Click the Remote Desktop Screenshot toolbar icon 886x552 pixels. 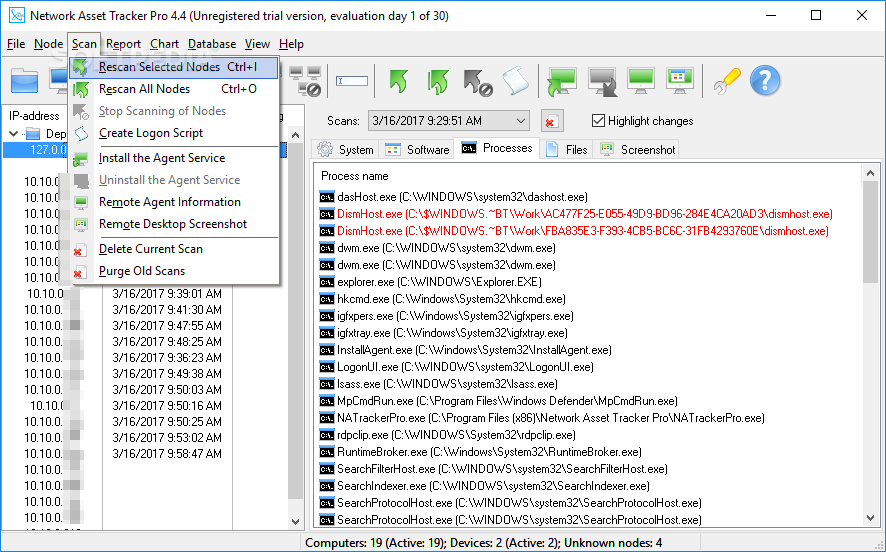point(680,80)
